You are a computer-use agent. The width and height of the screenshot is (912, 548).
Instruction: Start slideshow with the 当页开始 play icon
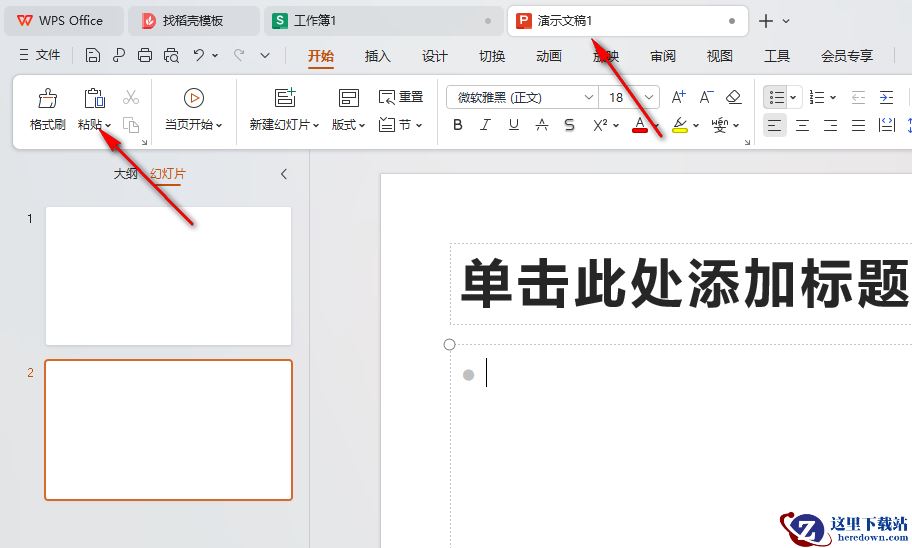[194, 98]
